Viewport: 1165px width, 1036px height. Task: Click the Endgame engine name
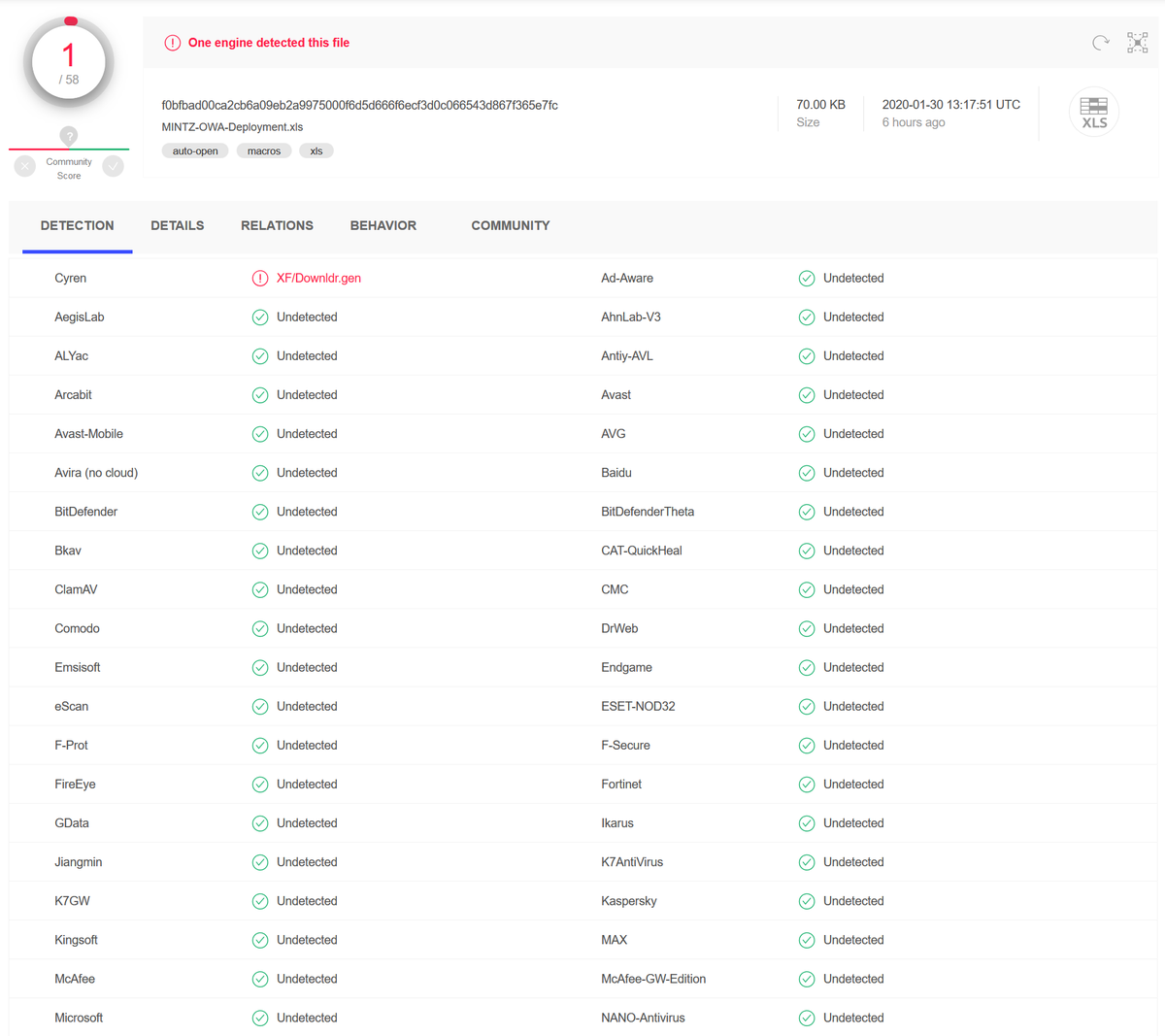(627, 667)
